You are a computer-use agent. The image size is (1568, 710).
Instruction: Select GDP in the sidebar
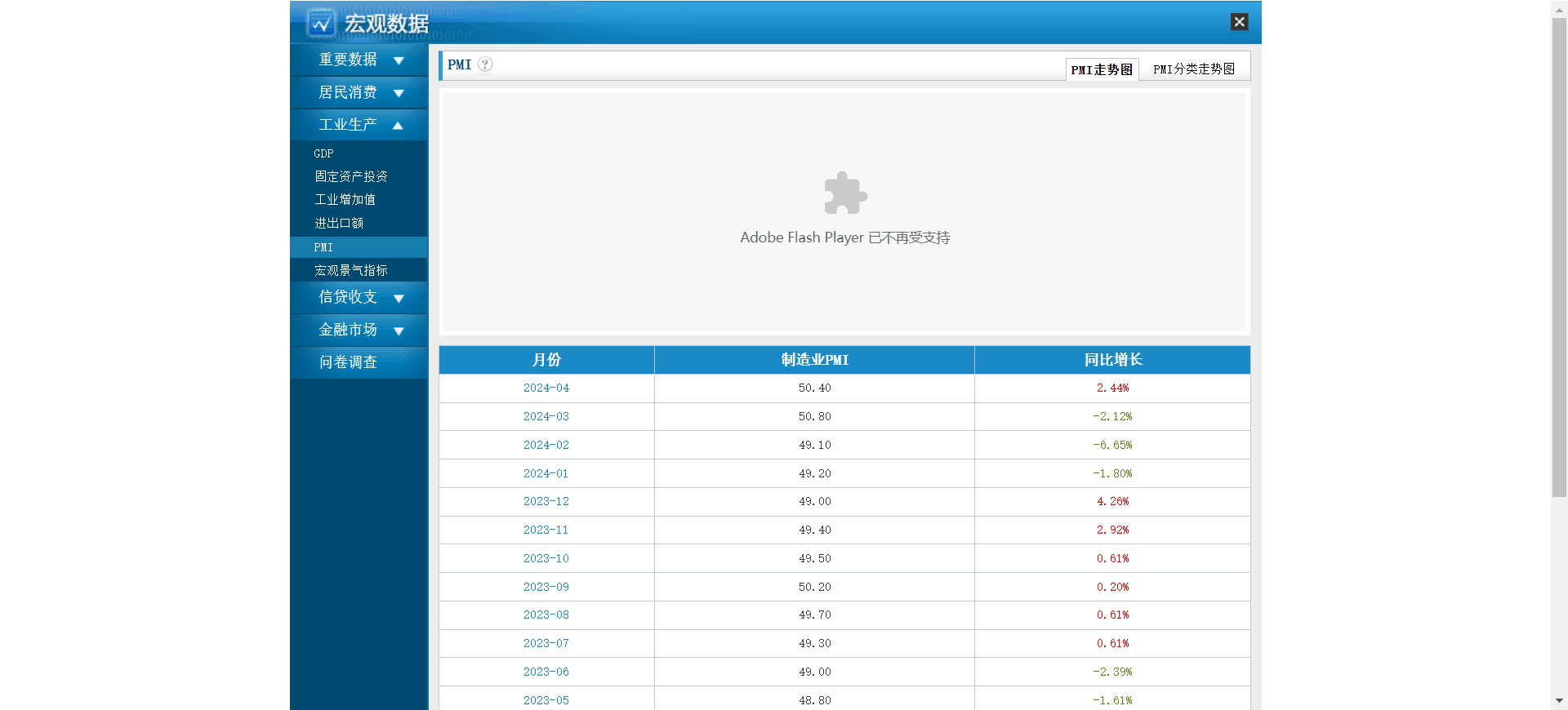point(323,153)
